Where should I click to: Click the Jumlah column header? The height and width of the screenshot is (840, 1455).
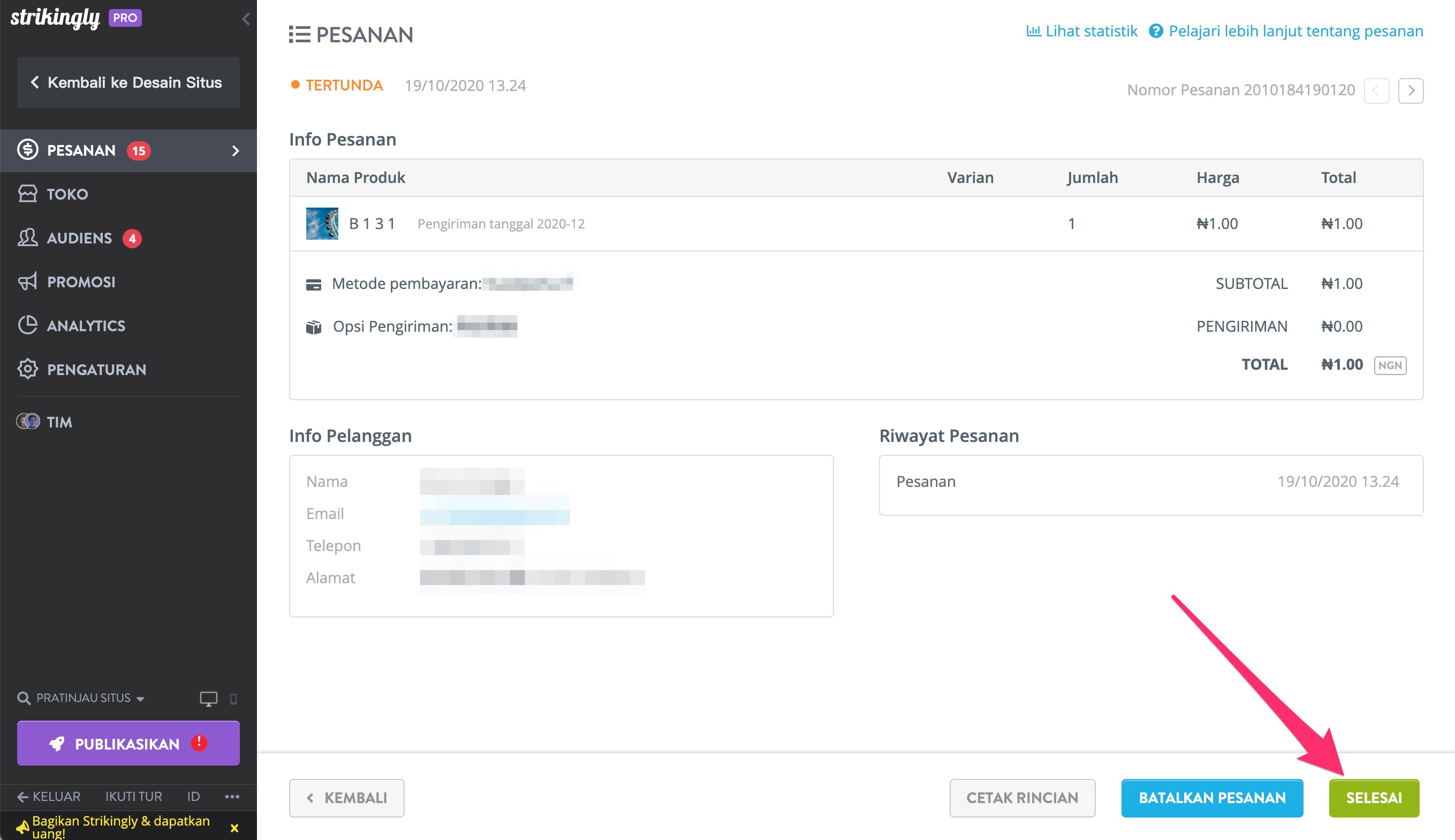1093,178
